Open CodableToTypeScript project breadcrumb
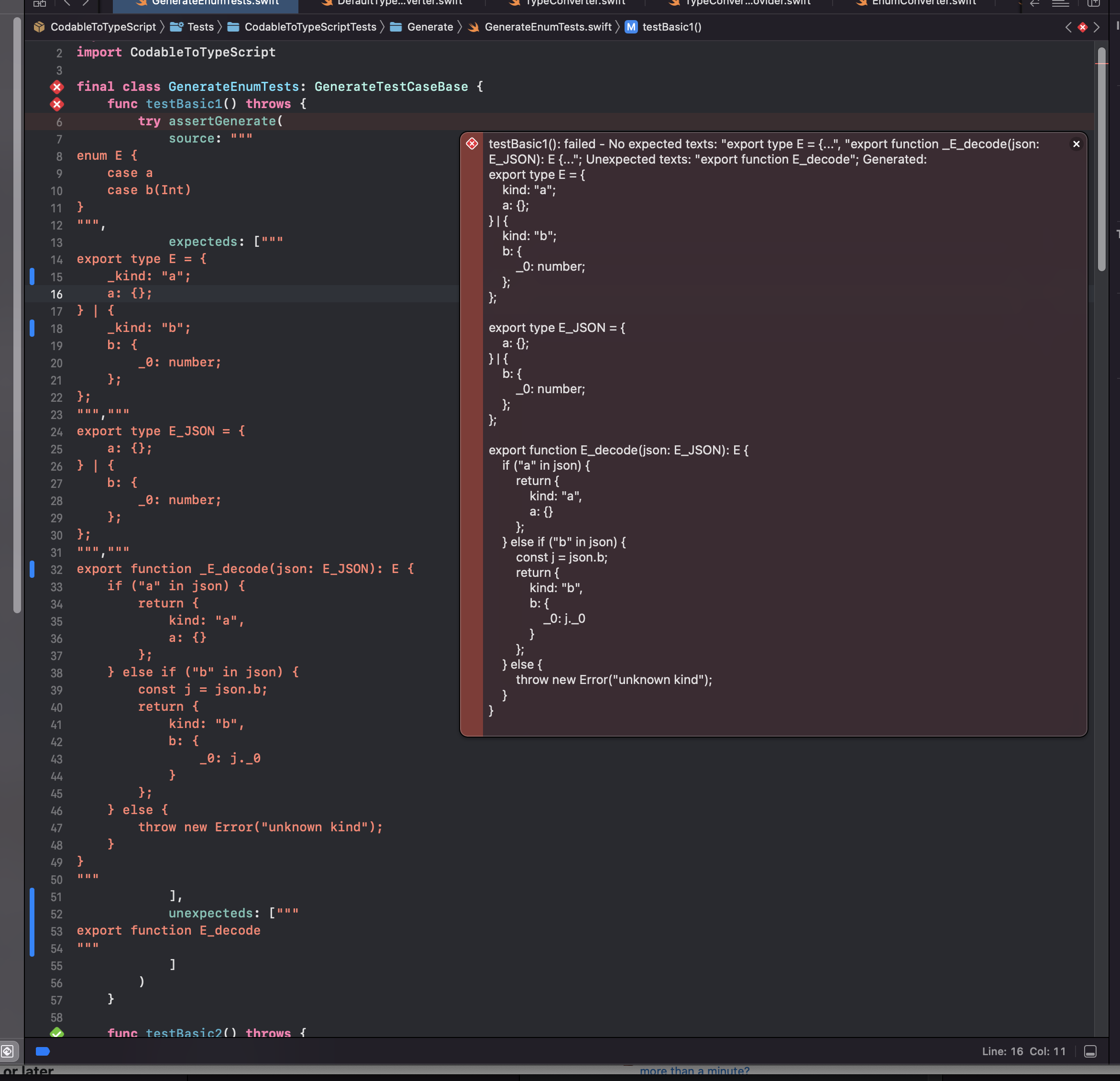 (103, 27)
